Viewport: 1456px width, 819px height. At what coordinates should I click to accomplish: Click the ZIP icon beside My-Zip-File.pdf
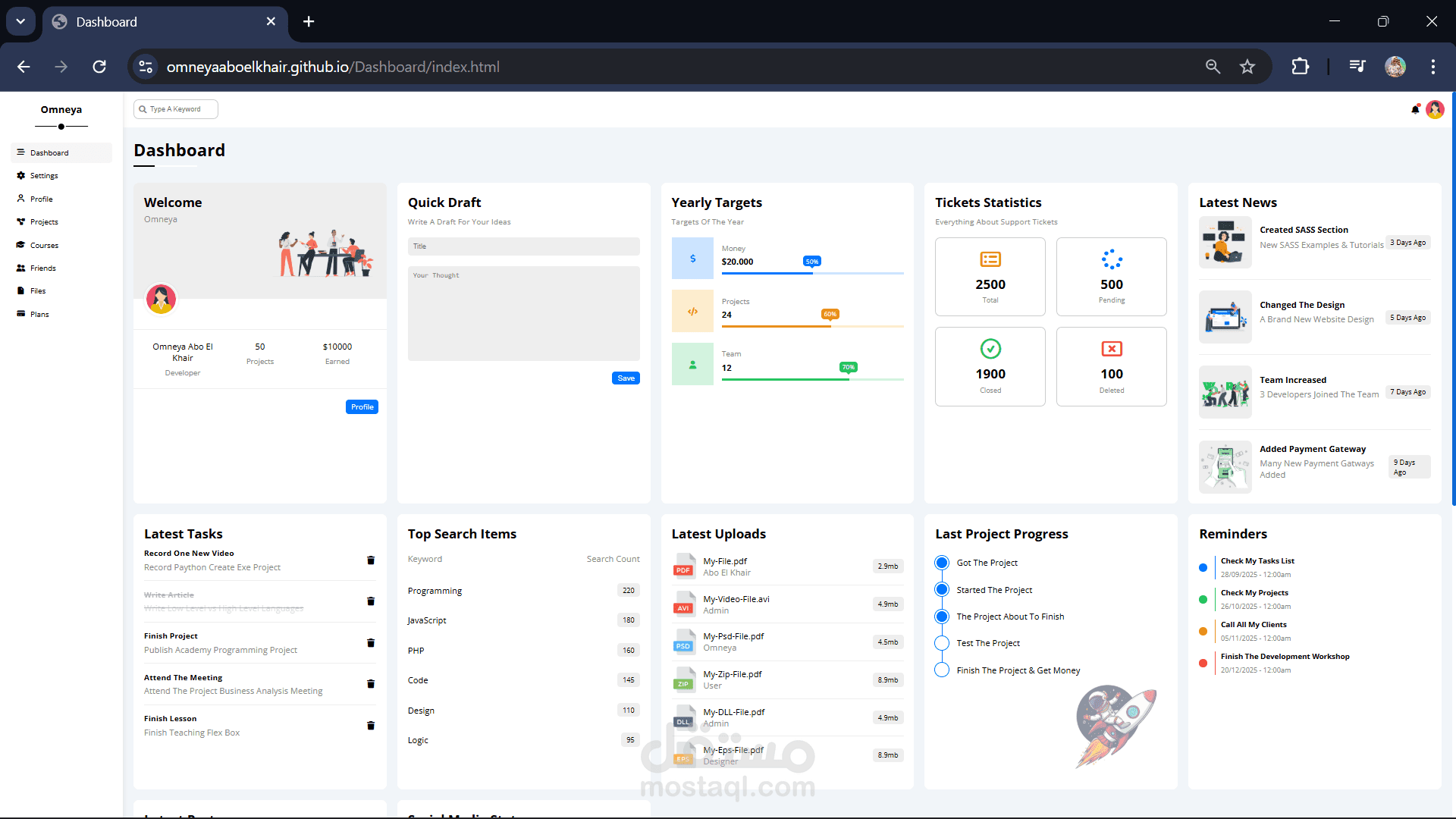point(683,679)
